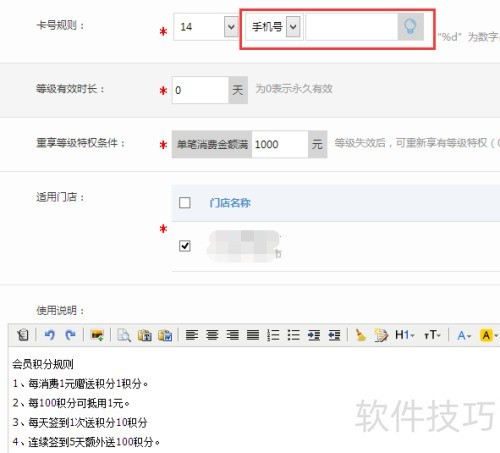Click the 门店名称 column header
This screenshot has width=500, height=453.
coord(230,203)
